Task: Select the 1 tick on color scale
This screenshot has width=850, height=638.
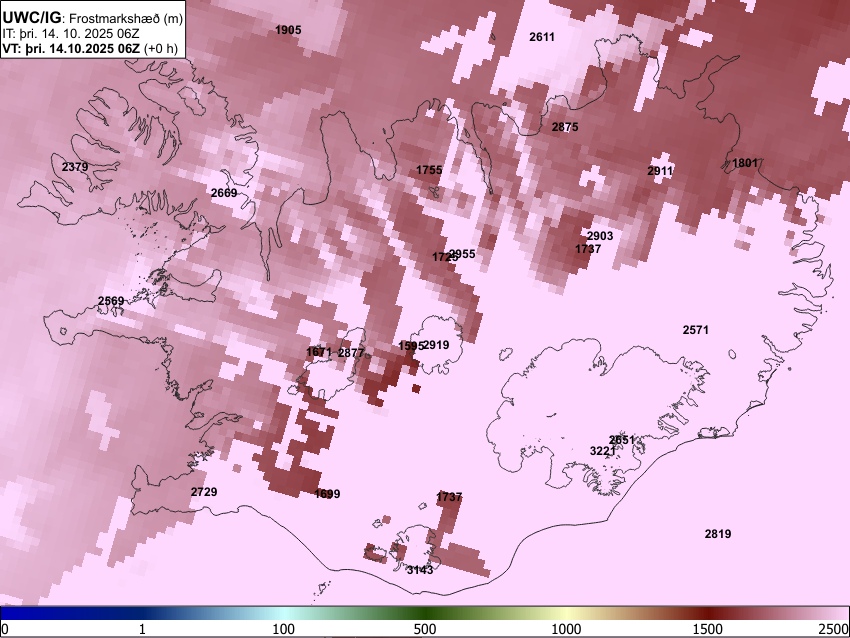Action: pos(142,629)
